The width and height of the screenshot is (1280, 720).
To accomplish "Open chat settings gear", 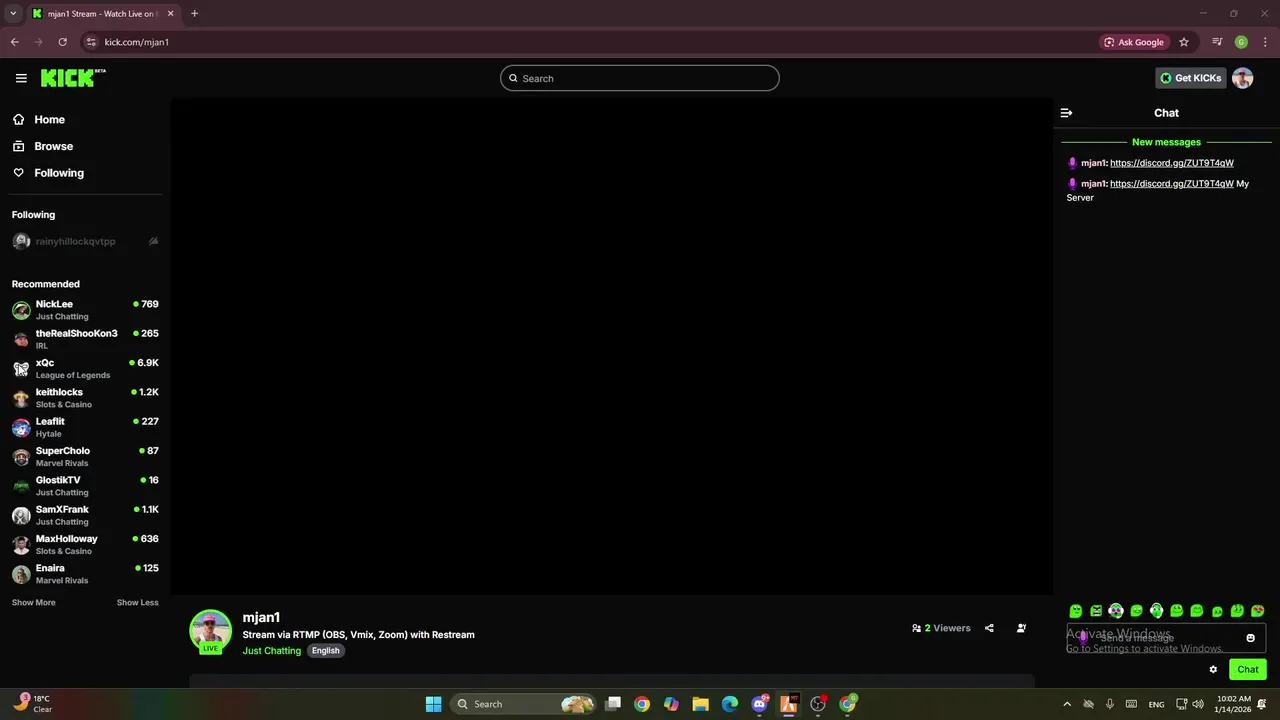I will [x=1213, y=670].
